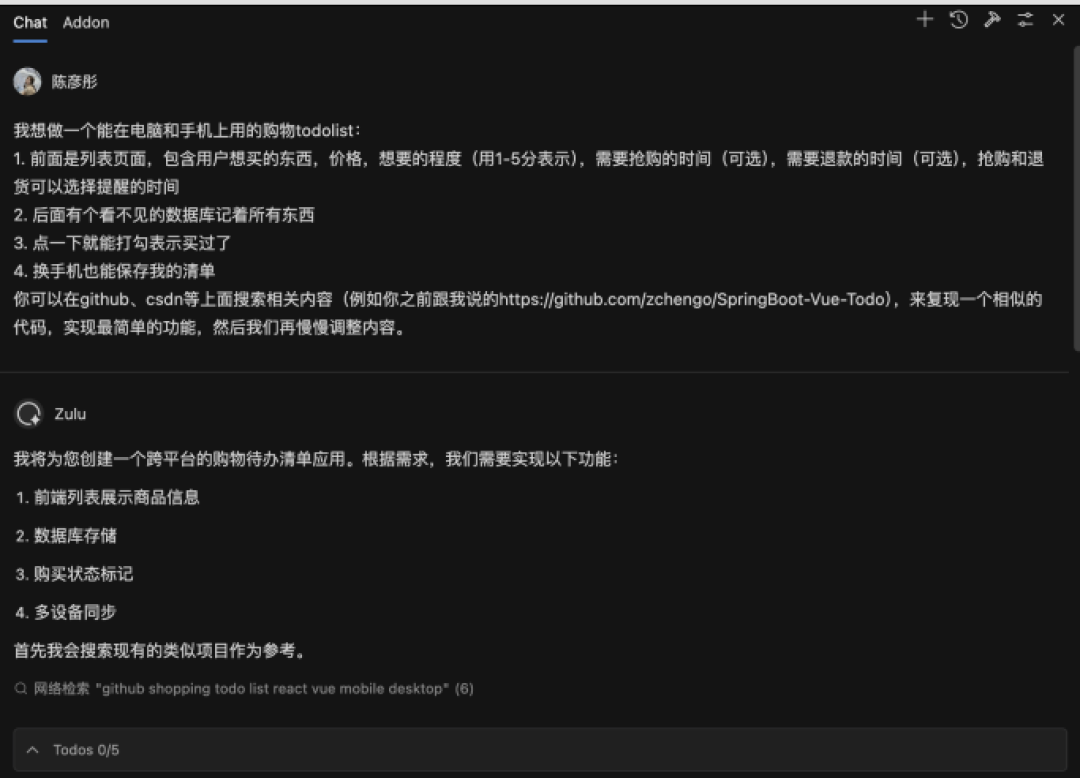Click the Zulu assistant icon
This screenshot has width=1080, height=778.
tap(29, 414)
